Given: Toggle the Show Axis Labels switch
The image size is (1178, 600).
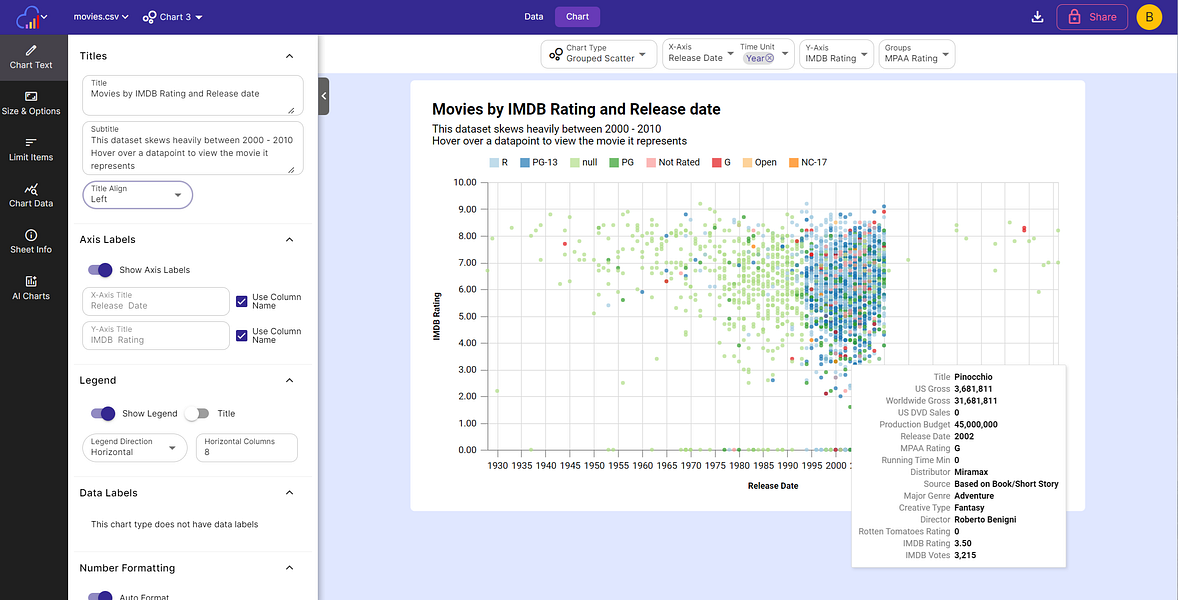Looking at the screenshot, I should (x=100, y=270).
